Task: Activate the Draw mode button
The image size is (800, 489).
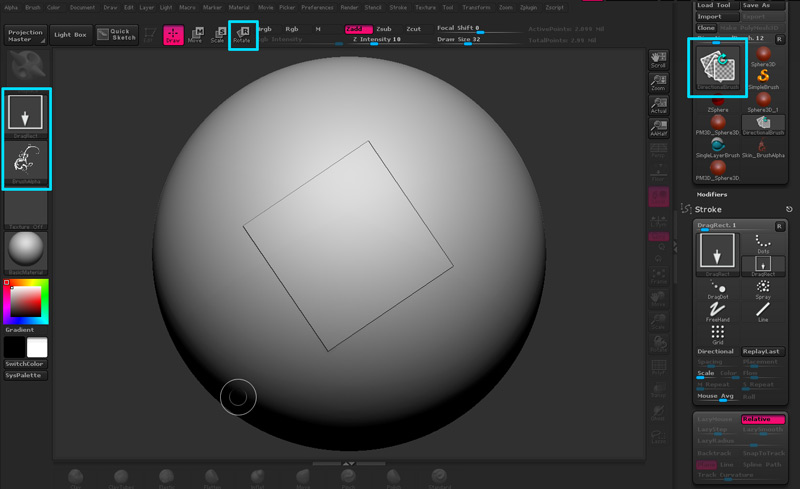Action: (173, 35)
